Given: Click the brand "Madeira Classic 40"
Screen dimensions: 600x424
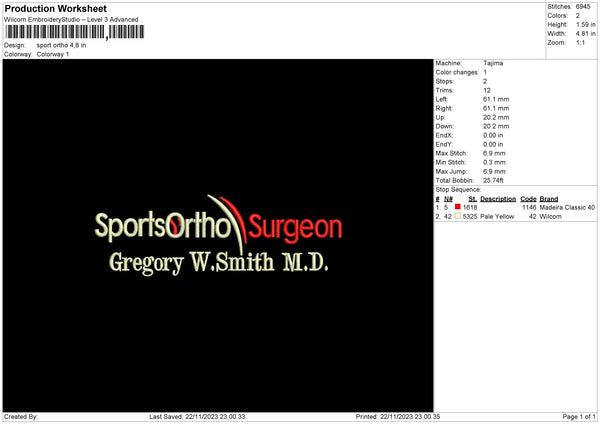Looking at the screenshot, I should [x=567, y=208].
